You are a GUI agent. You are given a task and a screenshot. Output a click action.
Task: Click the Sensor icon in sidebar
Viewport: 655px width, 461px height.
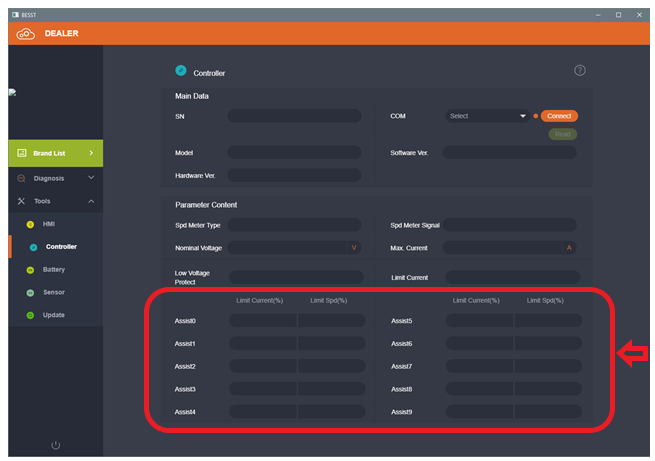point(30,293)
